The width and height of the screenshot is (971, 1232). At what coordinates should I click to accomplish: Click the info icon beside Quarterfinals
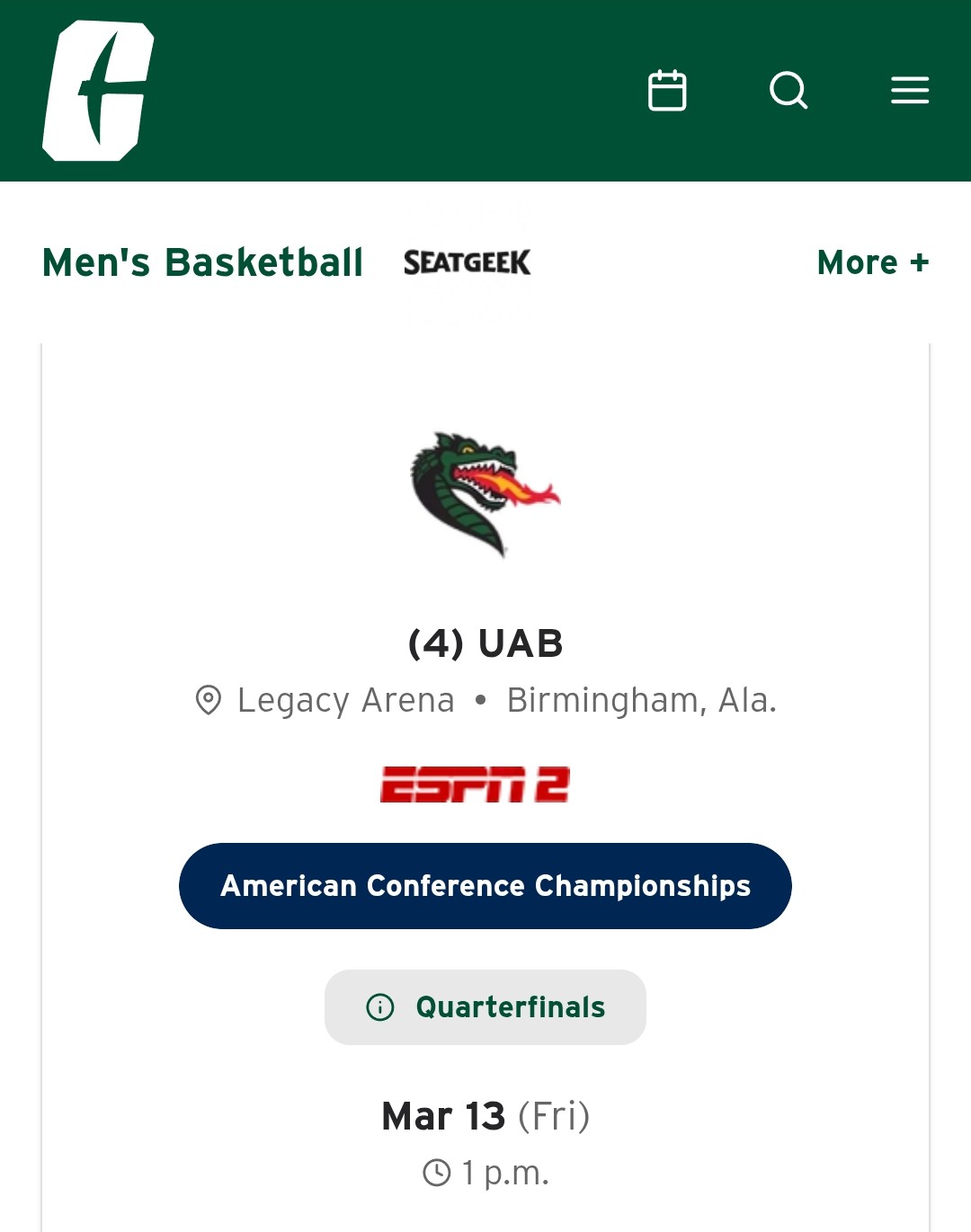[380, 1007]
